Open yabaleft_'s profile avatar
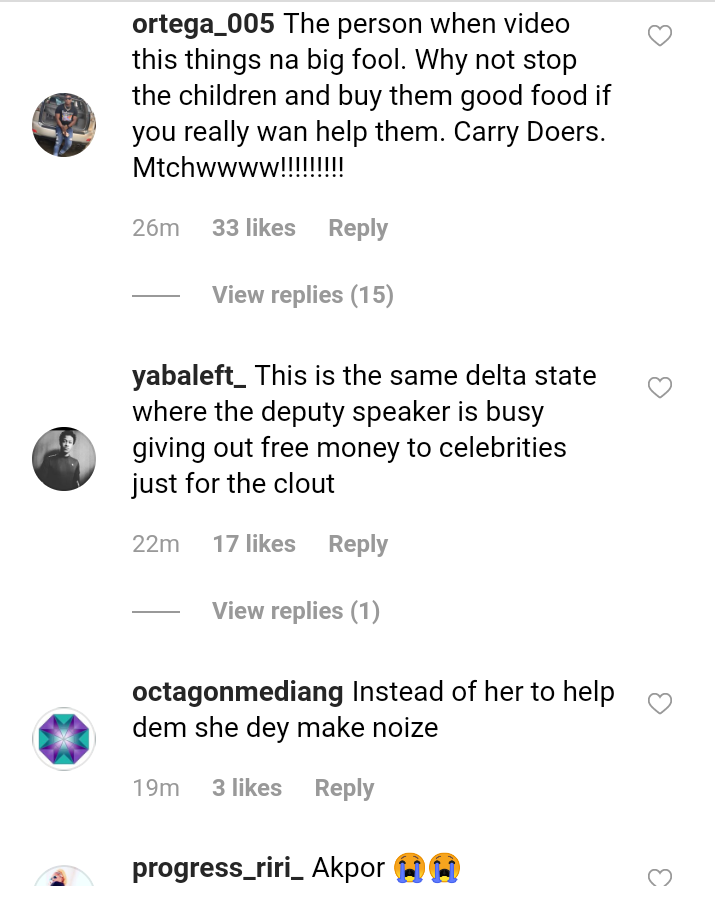The image size is (715, 913). (64, 459)
